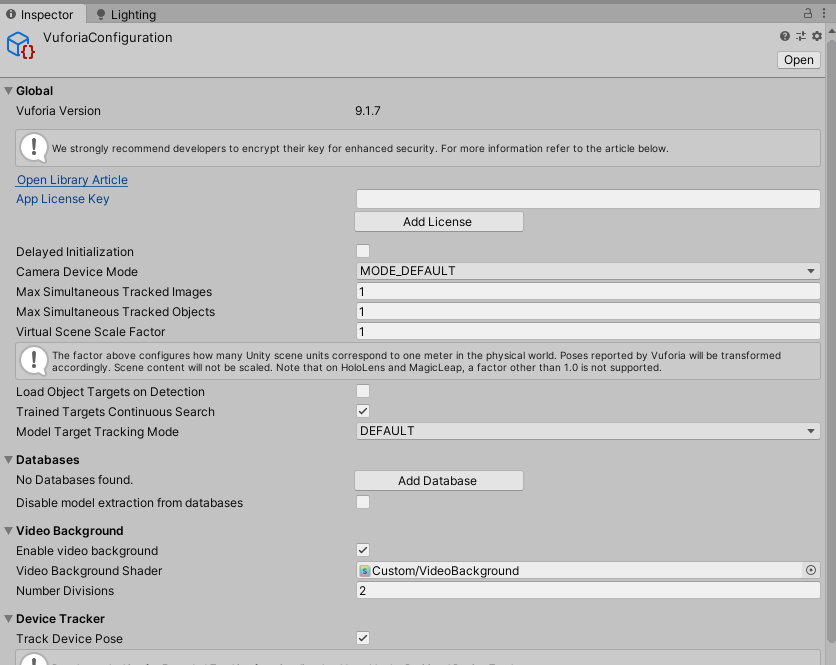Screen dimensions: 836x665
Task: Select the Inspector tab
Action: (42, 13)
